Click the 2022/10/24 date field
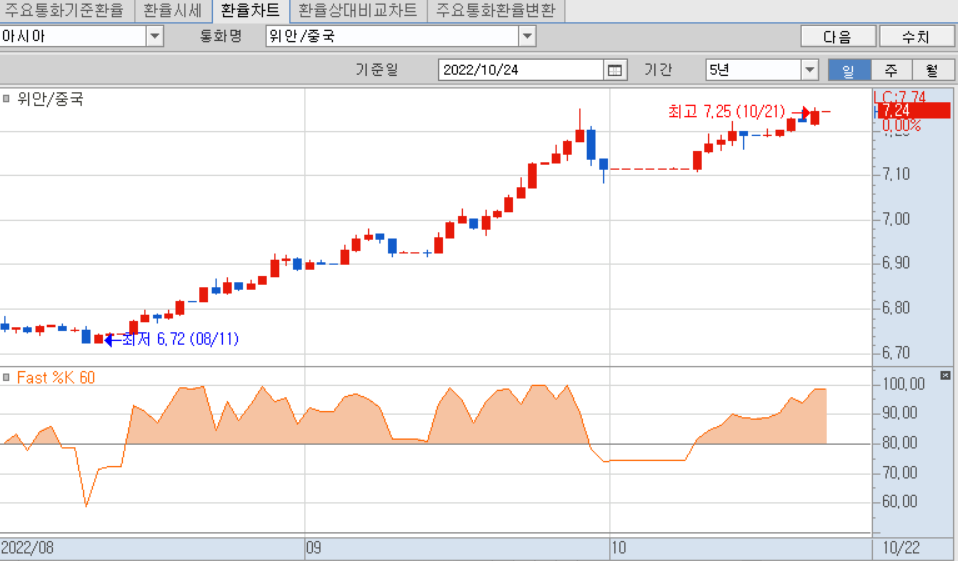The width and height of the screenshot is (958, 561). click(521, 70)
